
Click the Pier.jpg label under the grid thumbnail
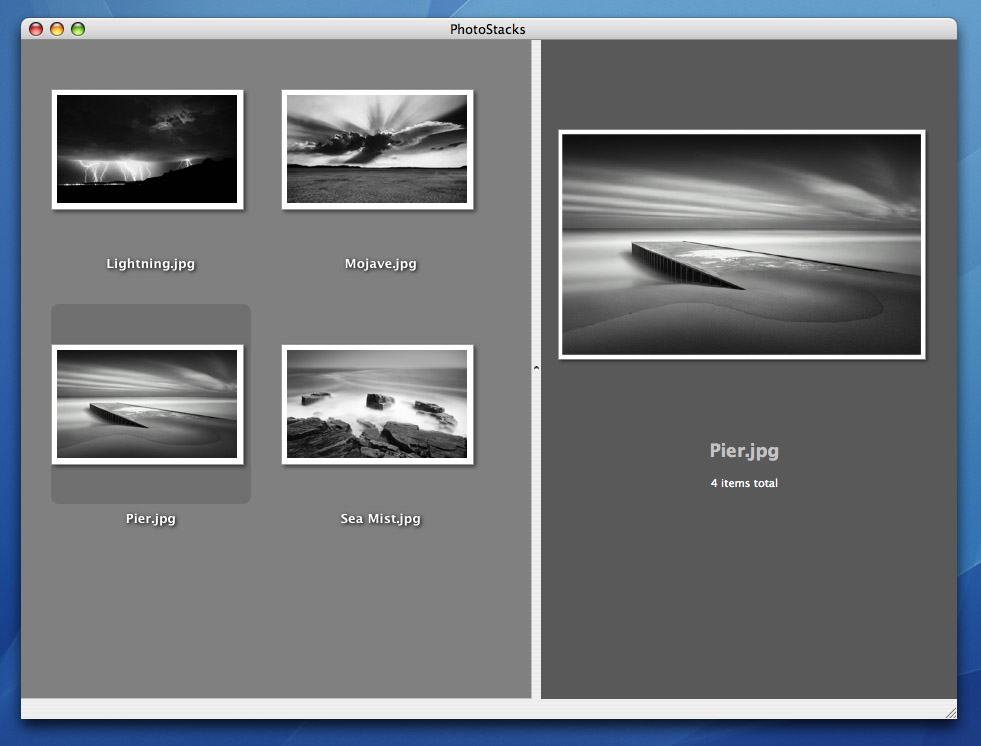pyautogui.click(x=151, y=518)
